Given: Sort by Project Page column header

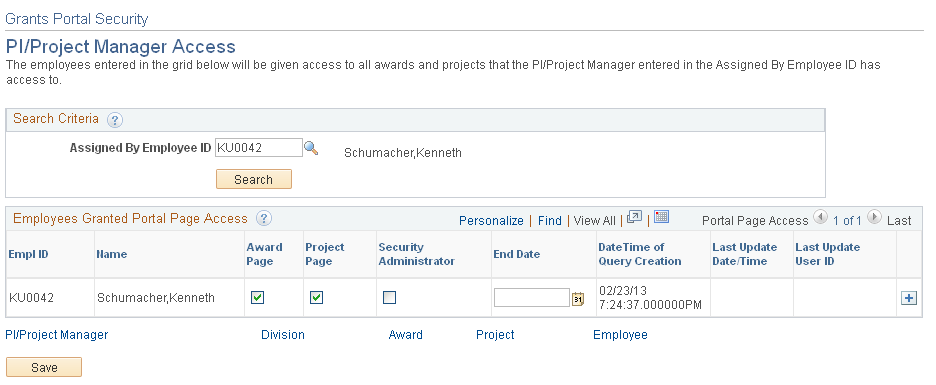Looking at the screenshot, I should pos(325,254).
